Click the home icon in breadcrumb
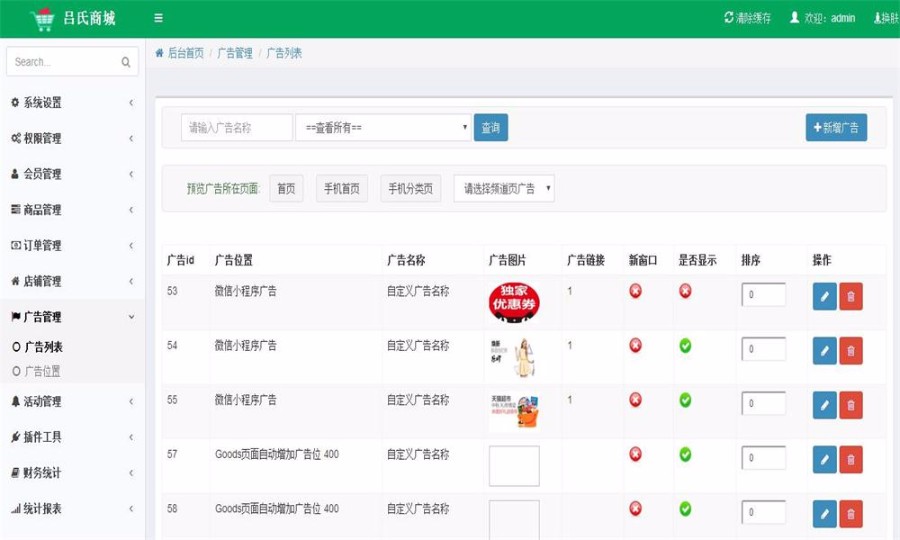 [x=160, y=53]
